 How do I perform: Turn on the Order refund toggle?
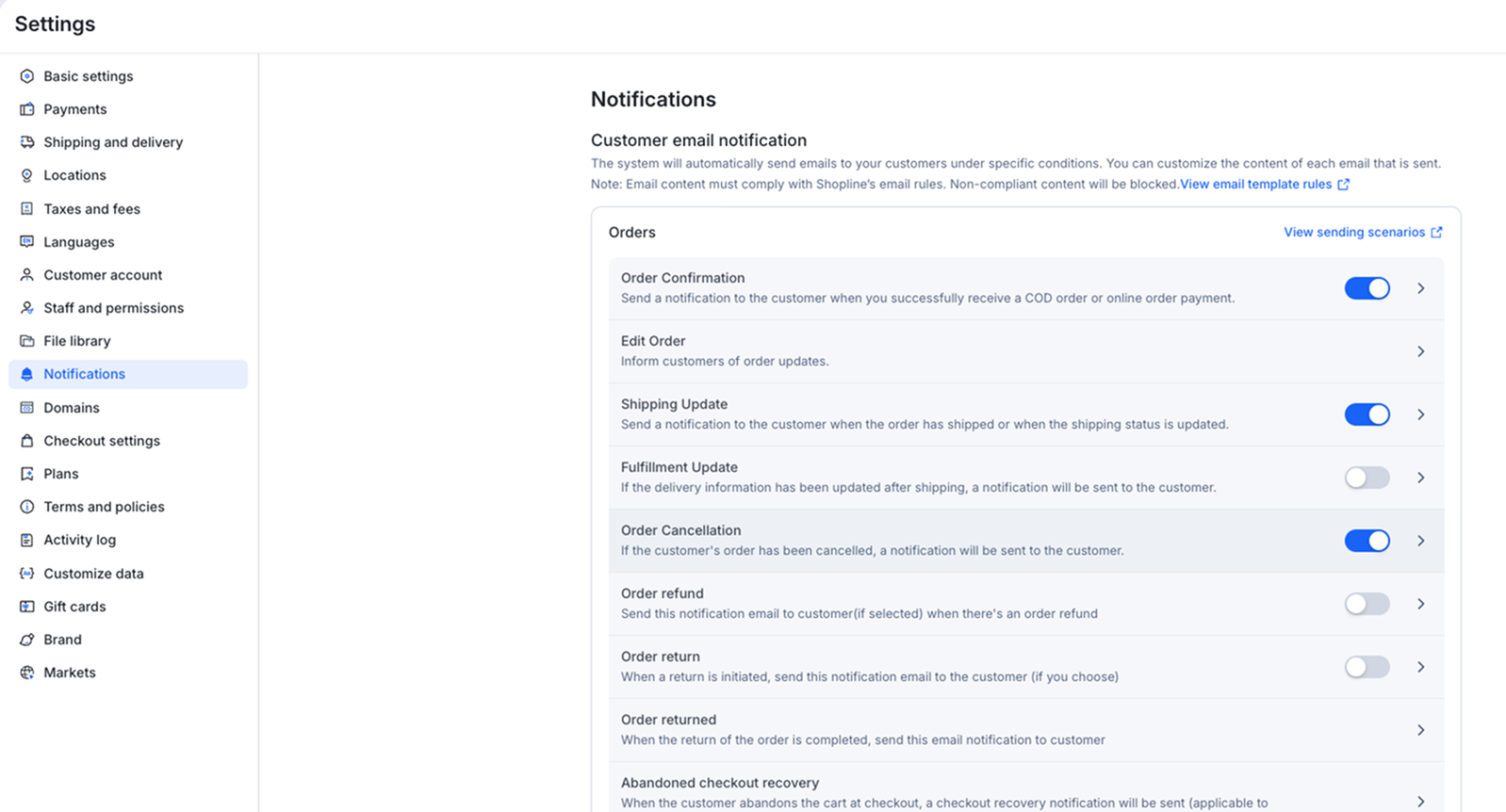(1367, 604)
